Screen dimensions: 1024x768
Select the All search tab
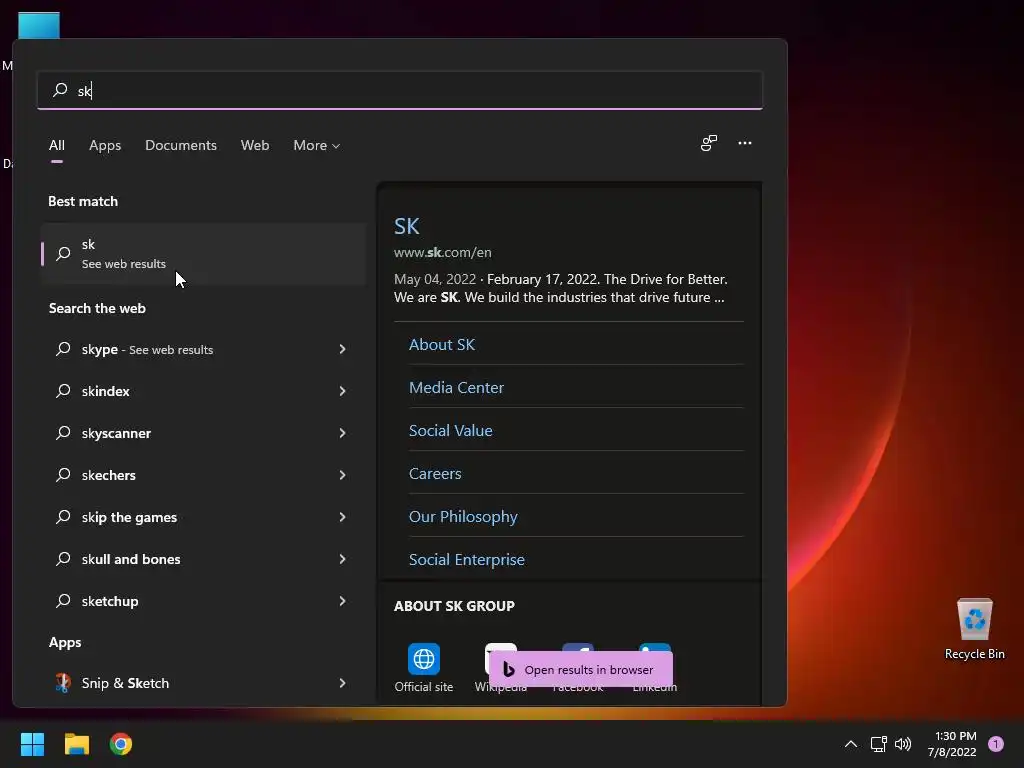(x=57, y=145)
